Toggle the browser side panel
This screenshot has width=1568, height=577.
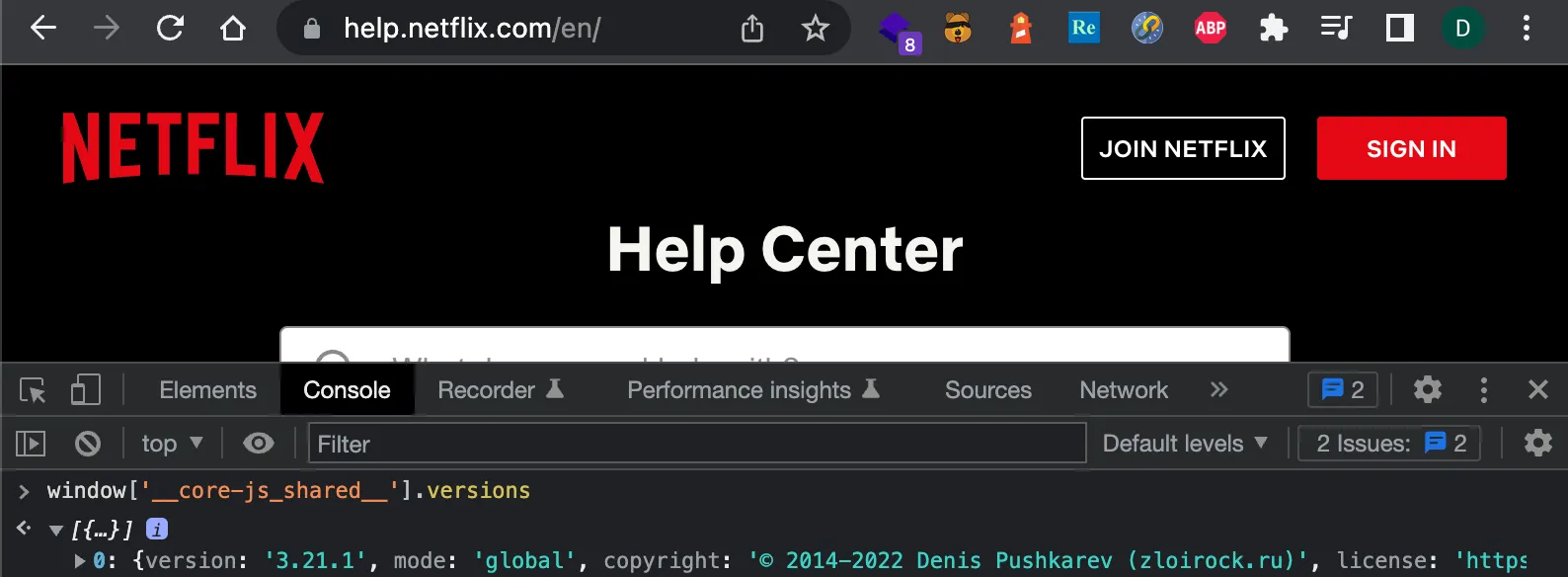(1399, 28)
